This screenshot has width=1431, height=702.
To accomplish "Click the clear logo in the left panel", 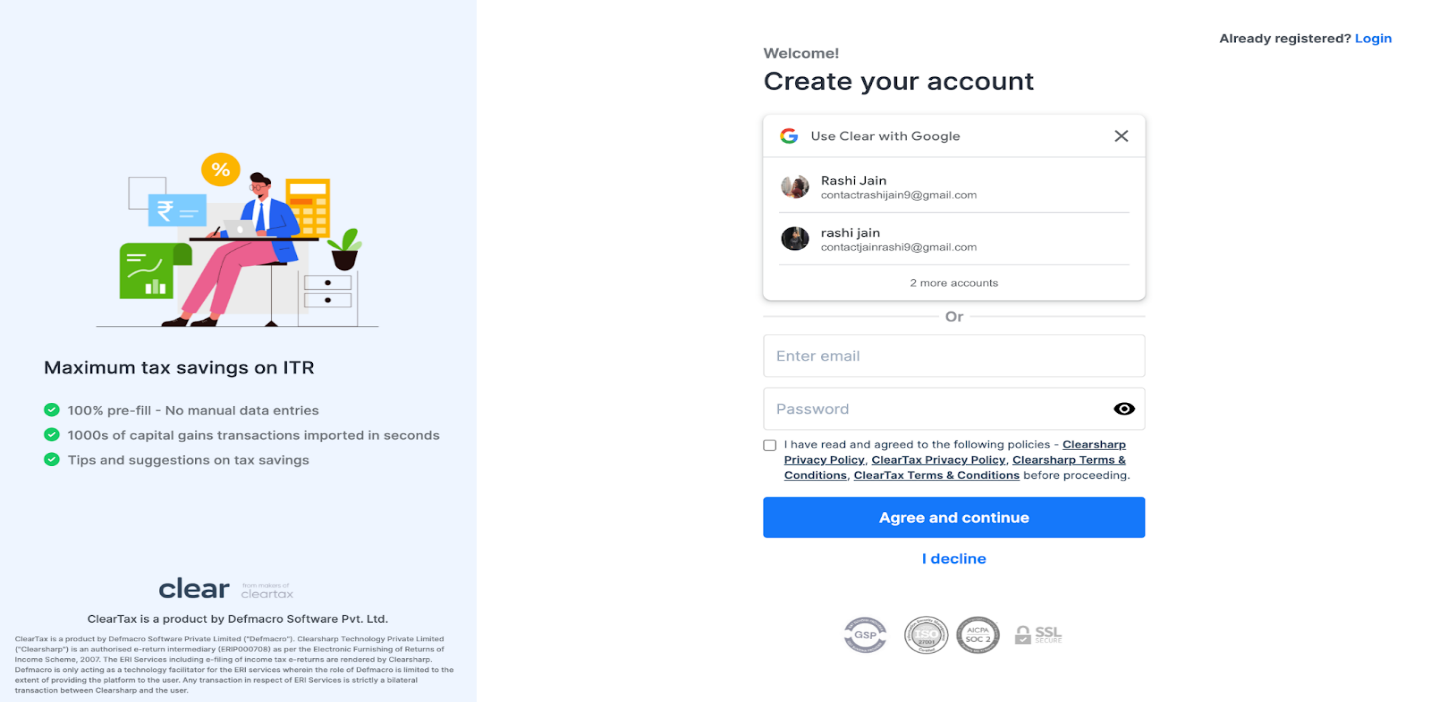I will click(x=193, y=588).
